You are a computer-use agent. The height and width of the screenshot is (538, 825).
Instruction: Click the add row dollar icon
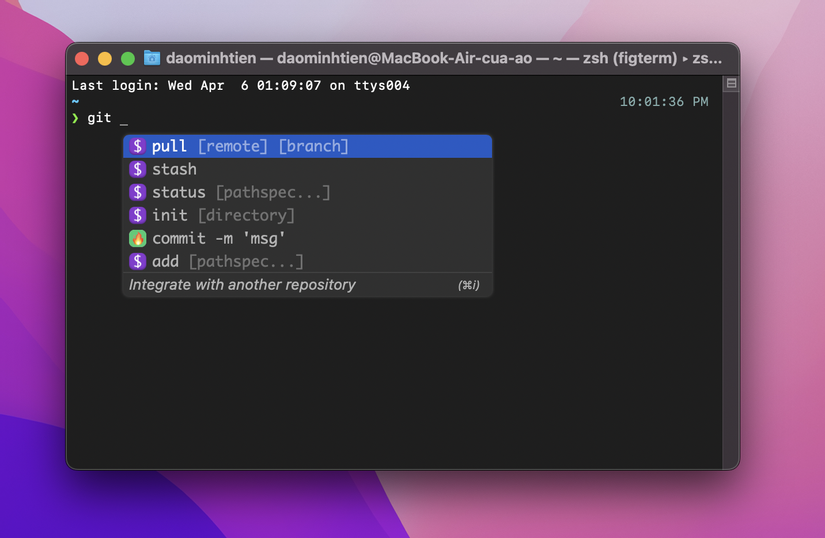pos(137,261)
